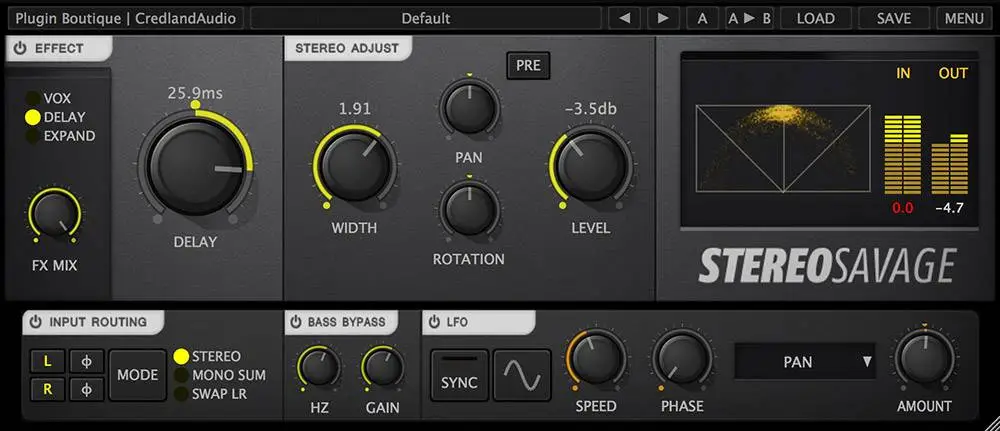Toggle the LFO section power icon
The height and width of the screenshot is (431, 1000).
coord(434,322)
